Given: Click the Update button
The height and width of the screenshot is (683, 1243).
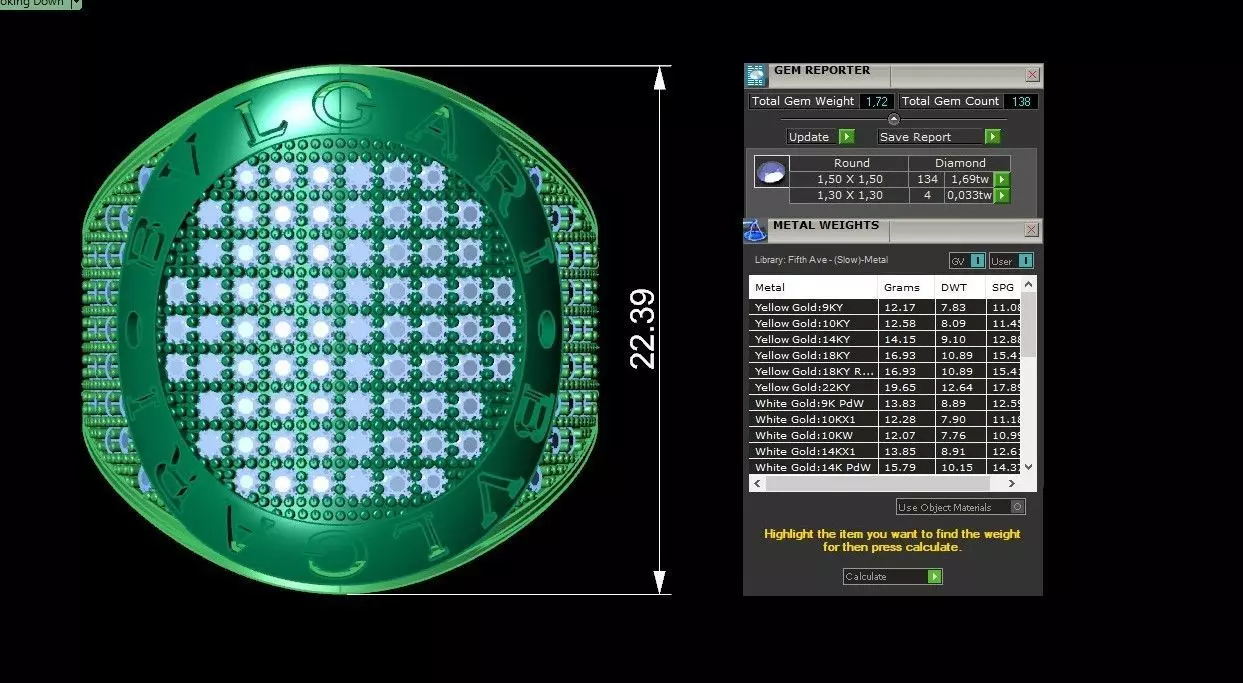Looking at the screenshot, I should (820, 137).
